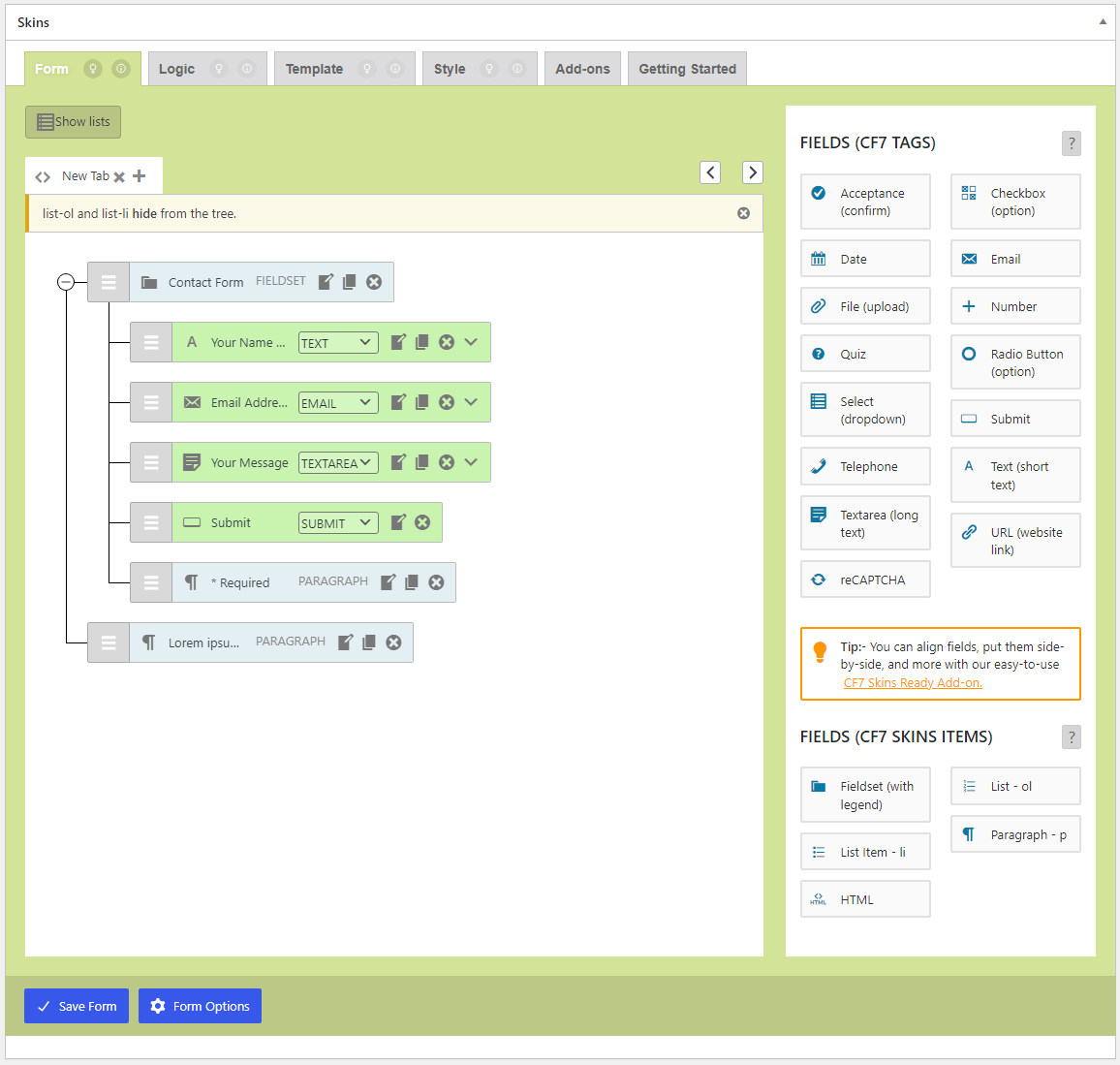Expand the Email Address field options chevron

tap(471, 402)
